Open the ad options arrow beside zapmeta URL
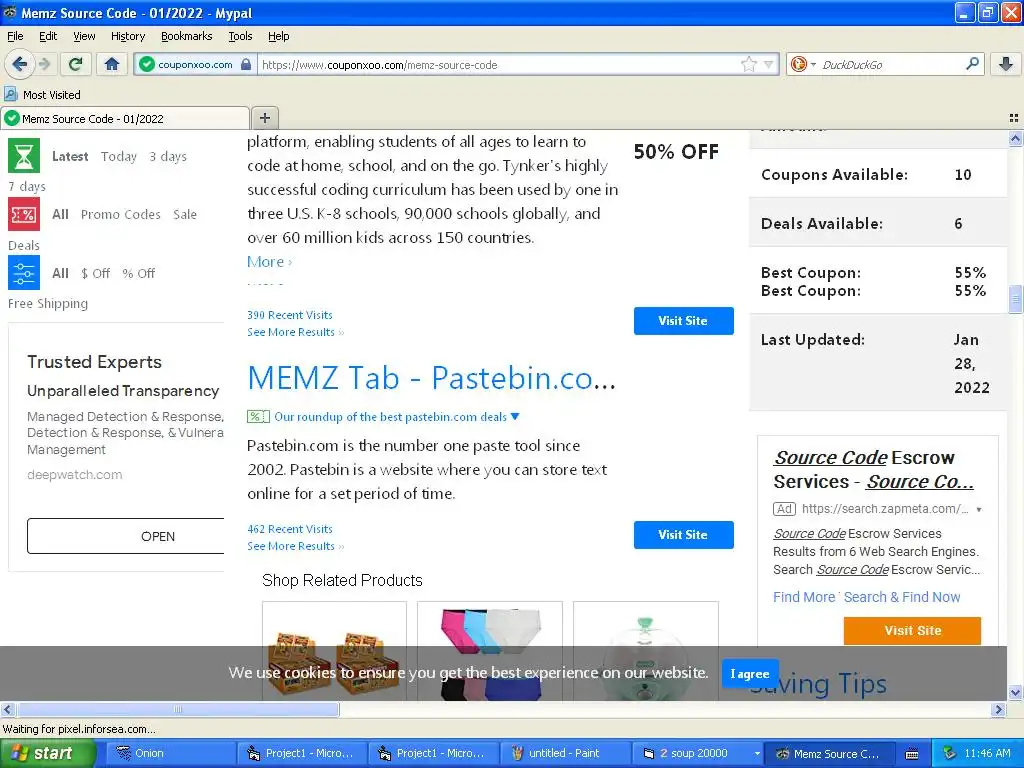Screen dimensions: 1024x768 [979, 509]
